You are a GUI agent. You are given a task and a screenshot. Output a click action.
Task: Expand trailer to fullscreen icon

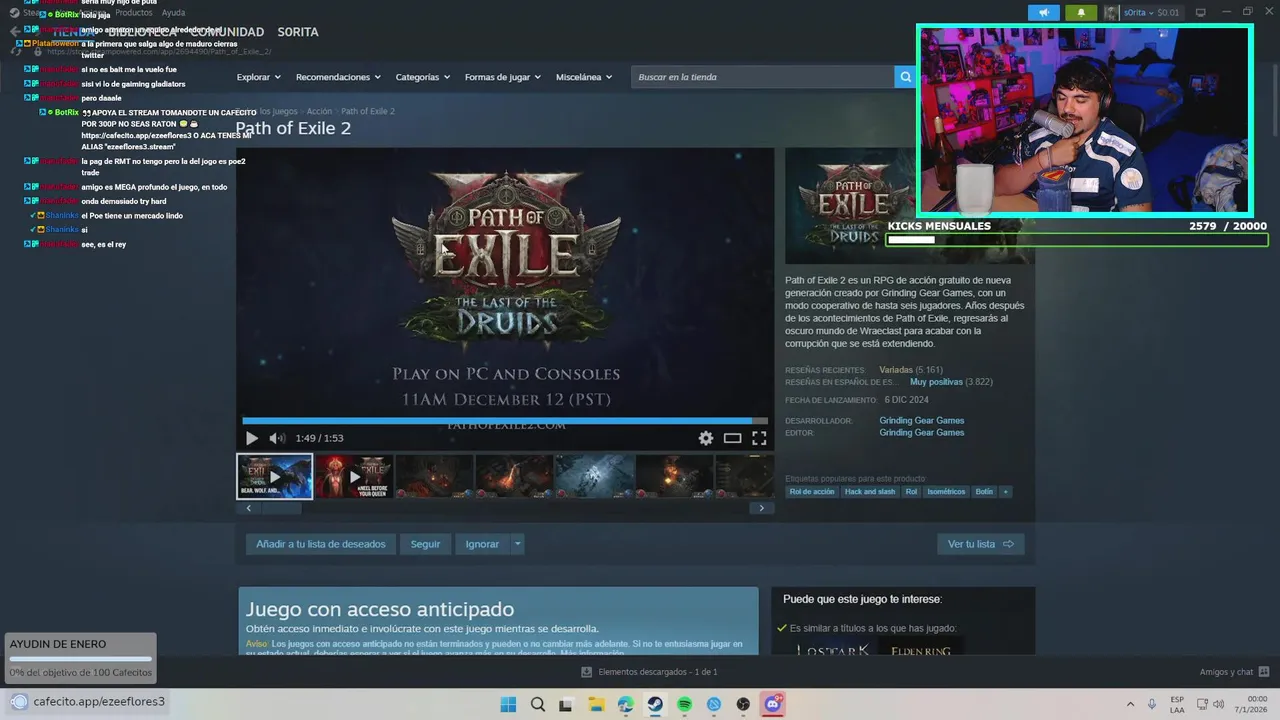759,438
